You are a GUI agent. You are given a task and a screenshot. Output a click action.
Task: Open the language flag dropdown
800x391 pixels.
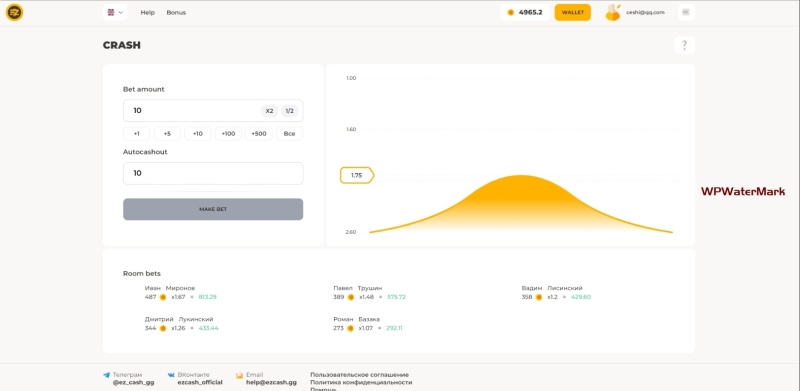(x=115, y=12)
